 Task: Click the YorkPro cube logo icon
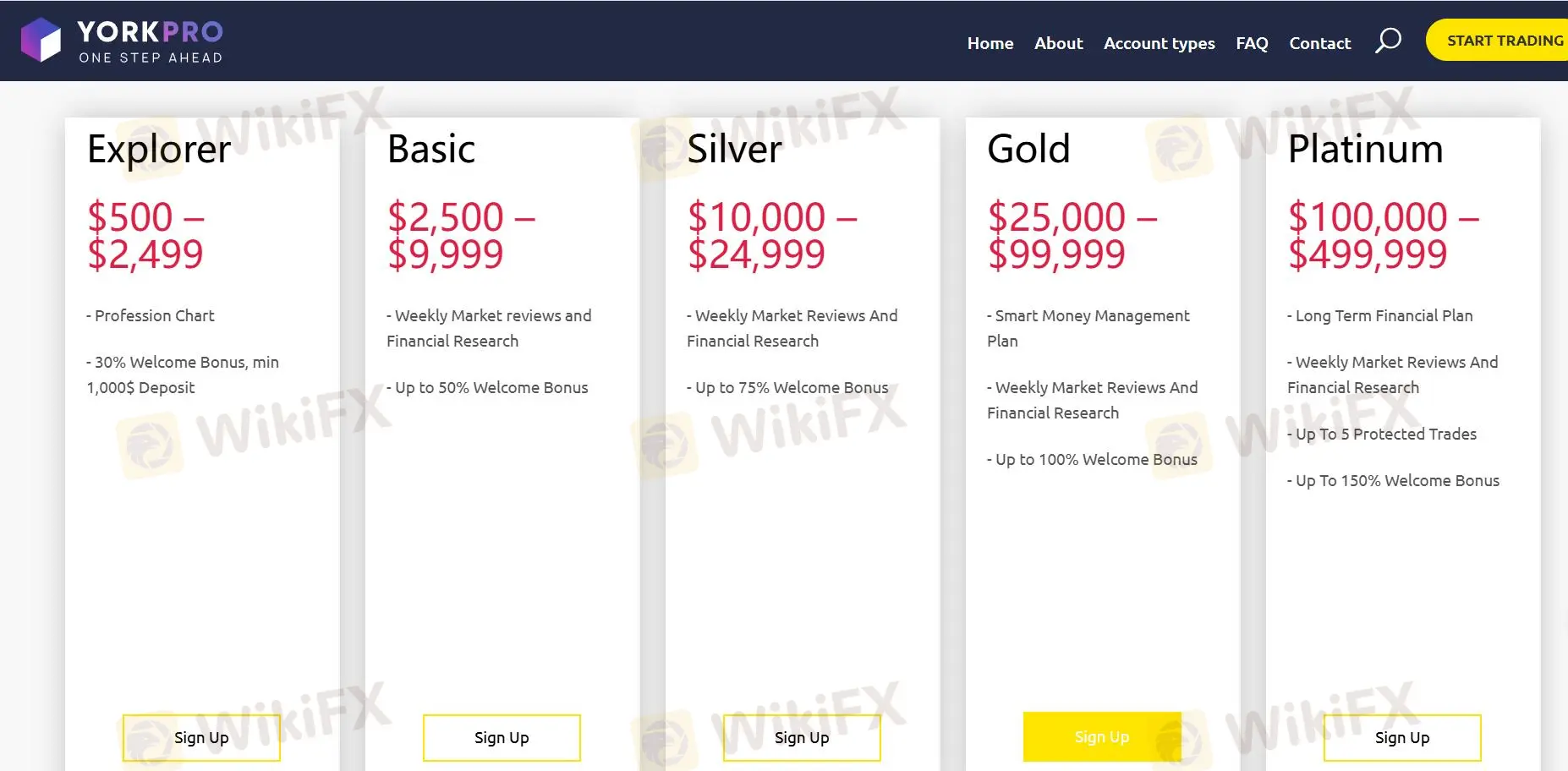click(x=41, y=40)
